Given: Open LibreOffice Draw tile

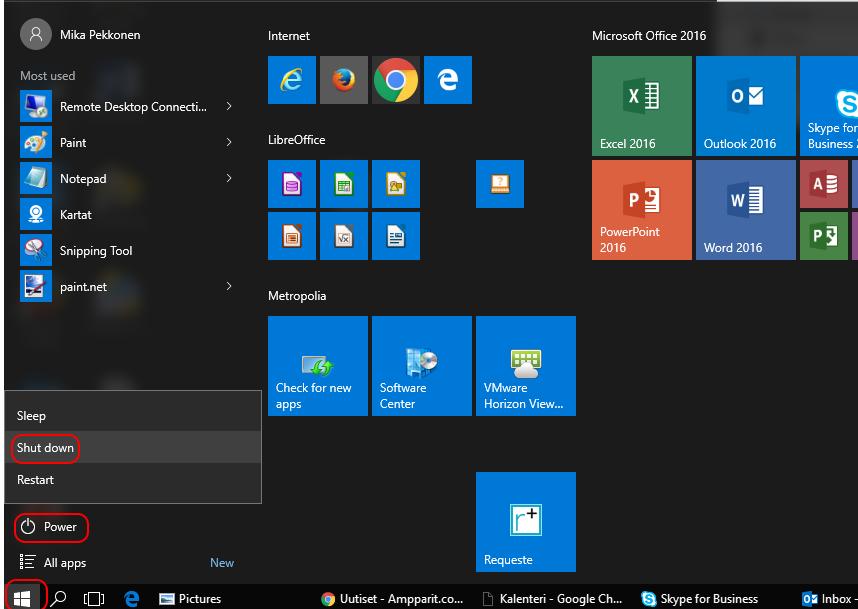Looking at the screenshot, I should coord(396,184).
